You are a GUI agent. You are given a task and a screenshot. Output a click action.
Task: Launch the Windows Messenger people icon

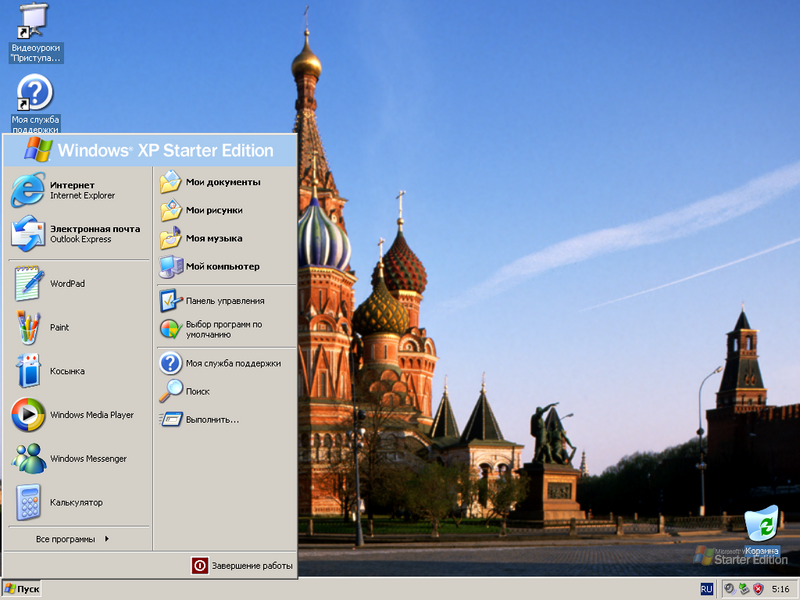pos(28,459)
